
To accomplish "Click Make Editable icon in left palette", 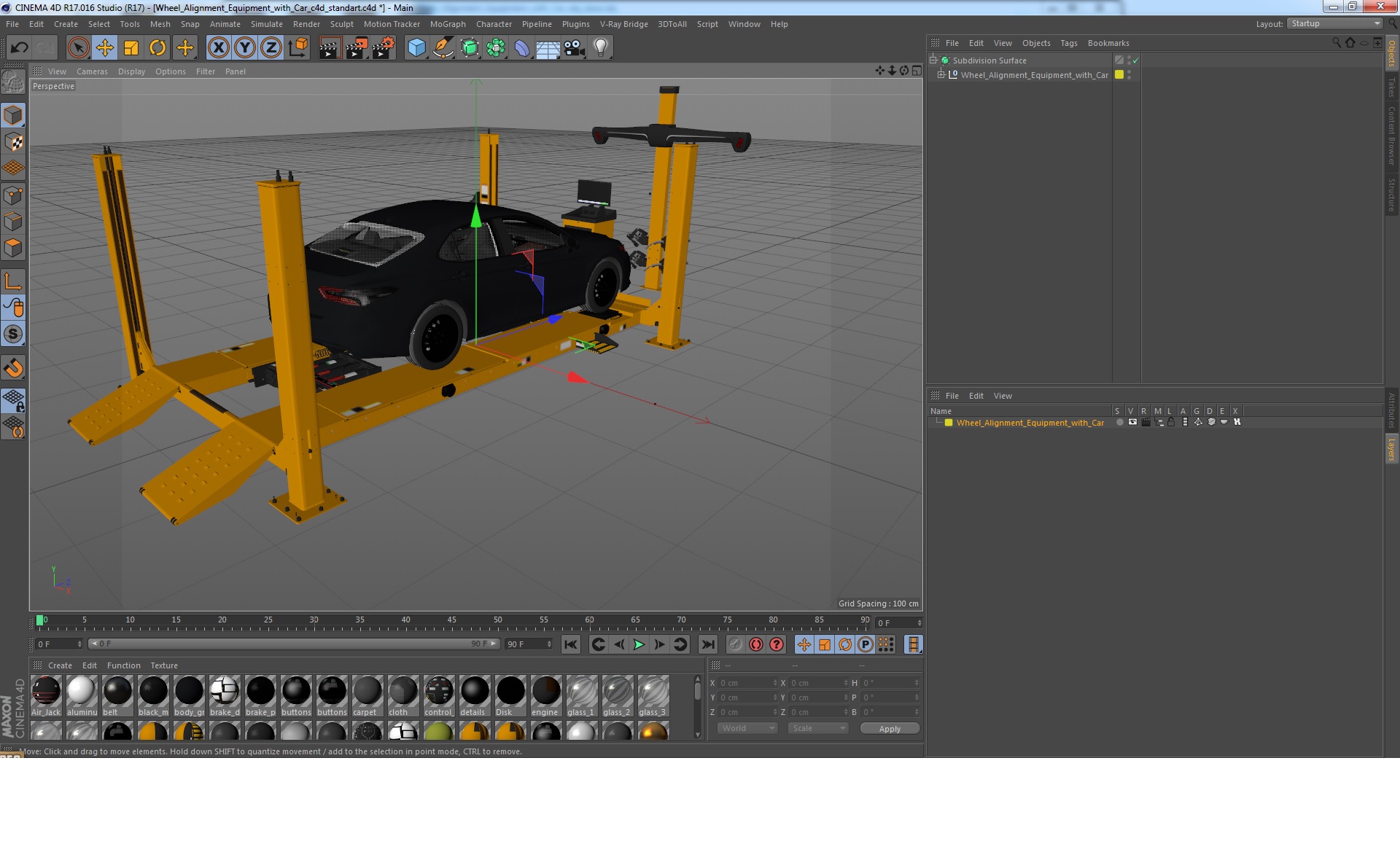I will click(x=13, y=82).
